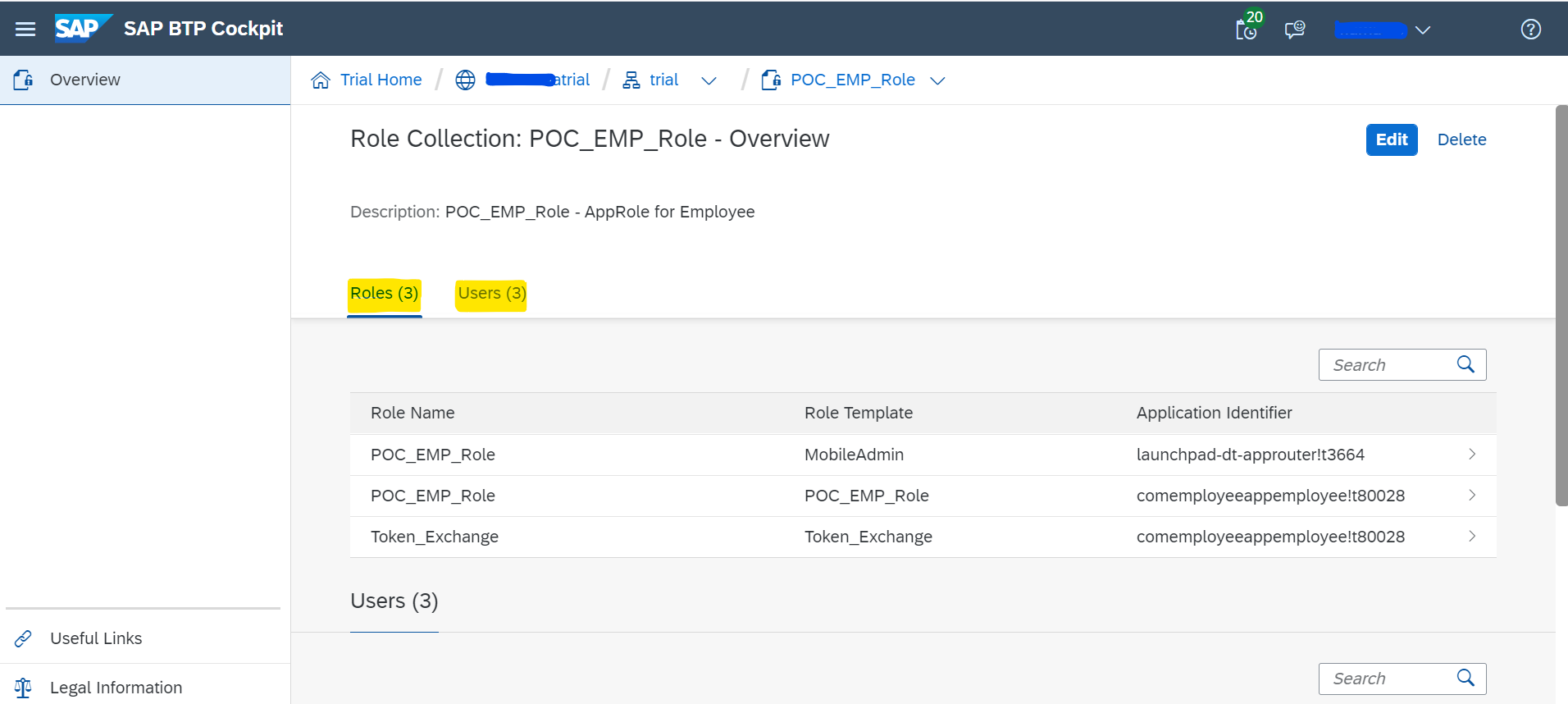Image resolution: width=1568 pixels, height=704 pixels.
Task: Click the SAP logo
Action: [x=82, y=28]
